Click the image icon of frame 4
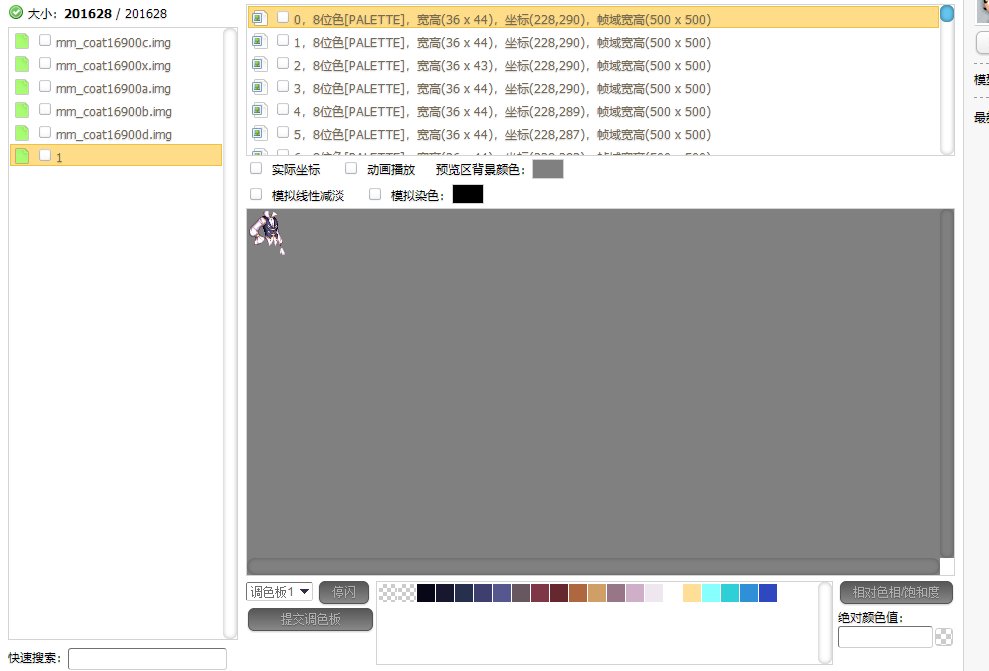989x671 pixels. pyautogui.click(x=259, y=110)
